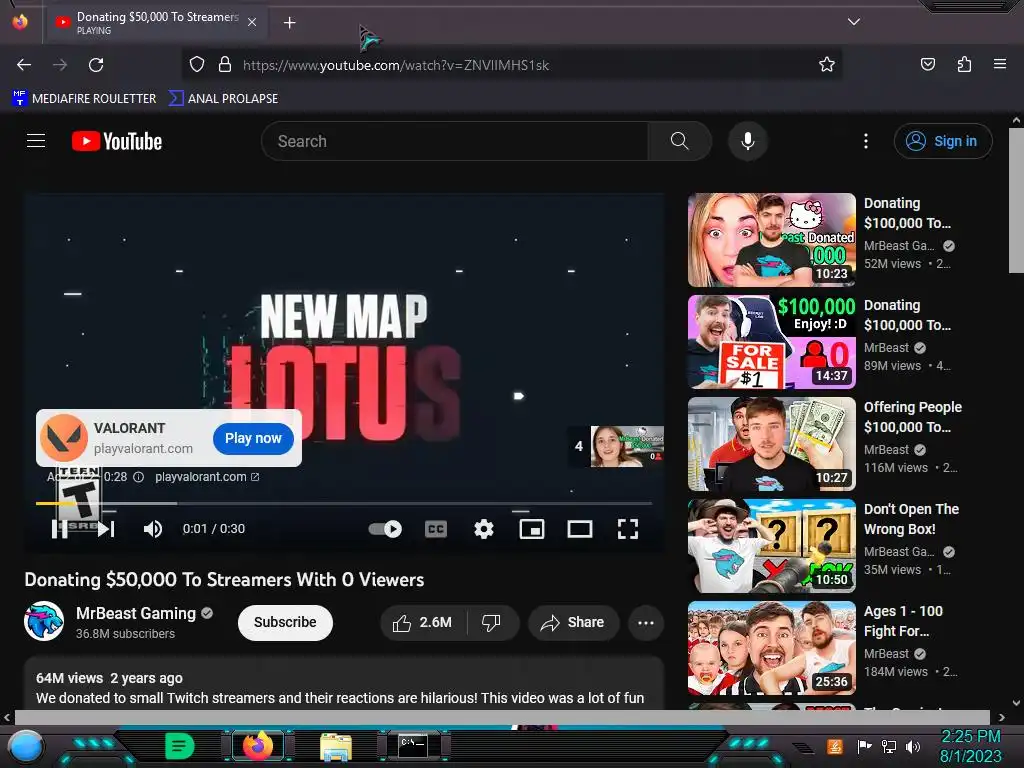Screen dimensions: 1024x768
Task: Open a new tab with the plus button
Action: pos(289,23)
